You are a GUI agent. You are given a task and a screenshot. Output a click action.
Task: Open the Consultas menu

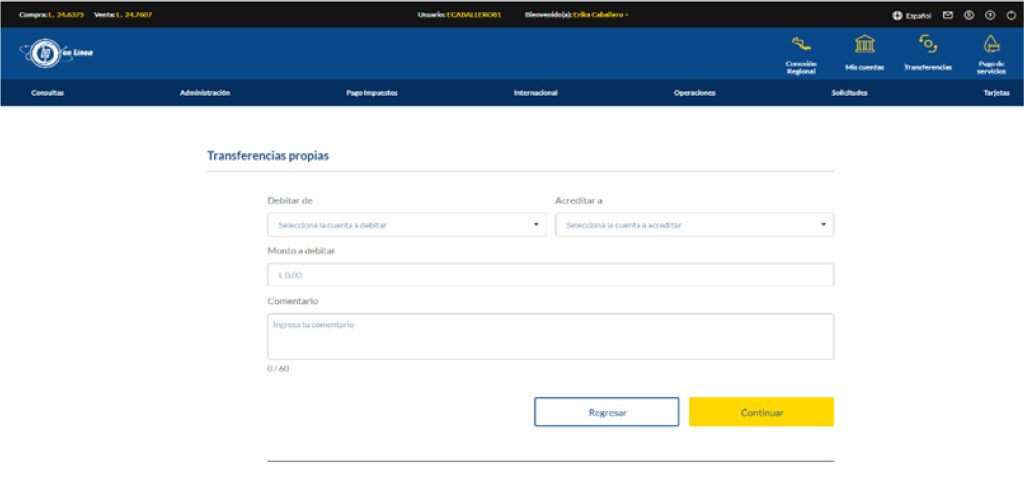pyautogui.click(x=47, y=93)
